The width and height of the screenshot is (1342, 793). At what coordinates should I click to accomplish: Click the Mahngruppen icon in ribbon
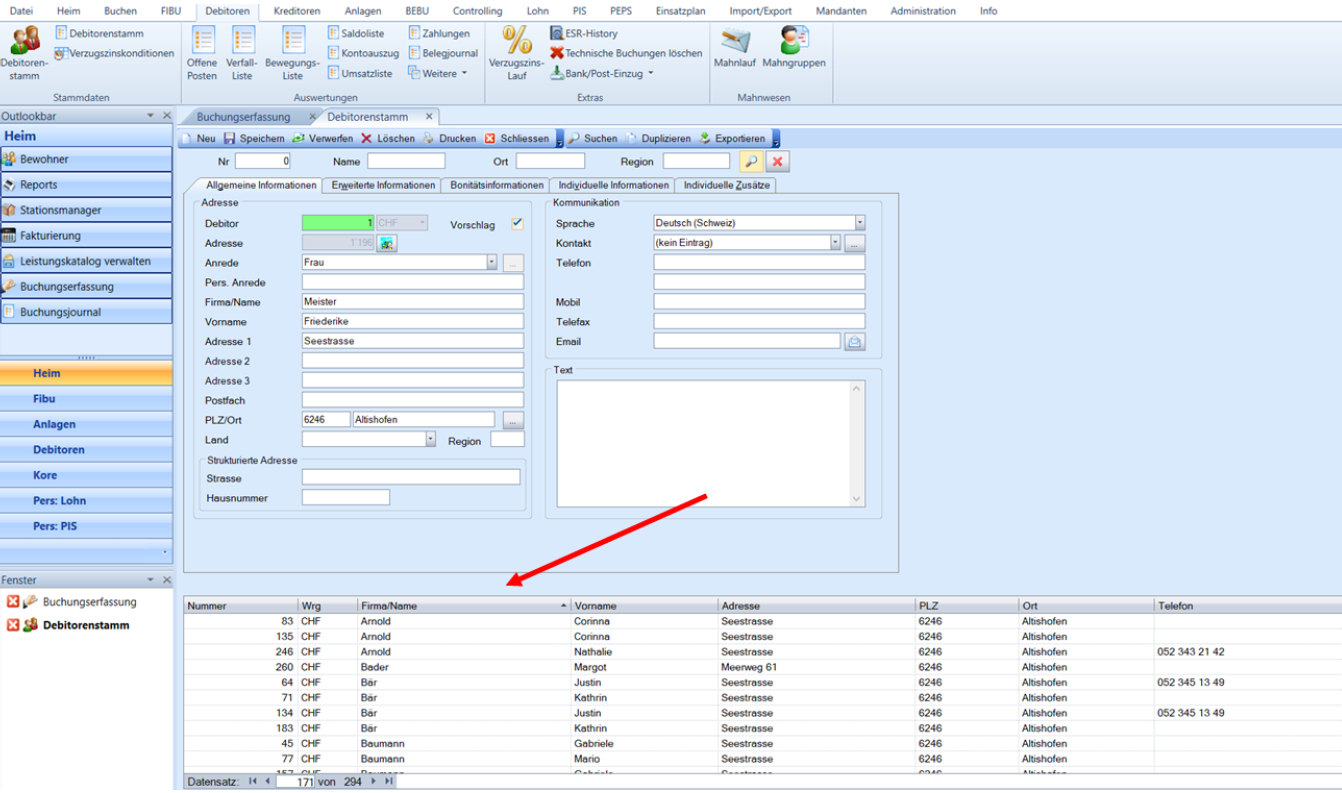[794, 42]
